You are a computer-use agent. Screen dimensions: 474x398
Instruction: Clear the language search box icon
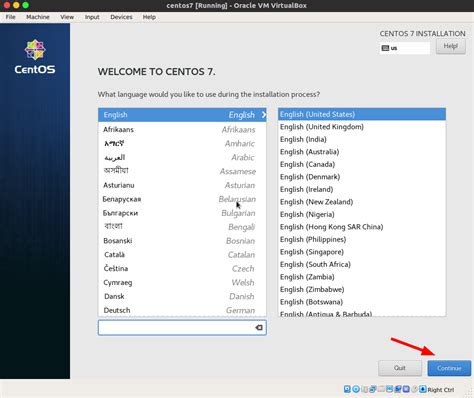[259, 328]
